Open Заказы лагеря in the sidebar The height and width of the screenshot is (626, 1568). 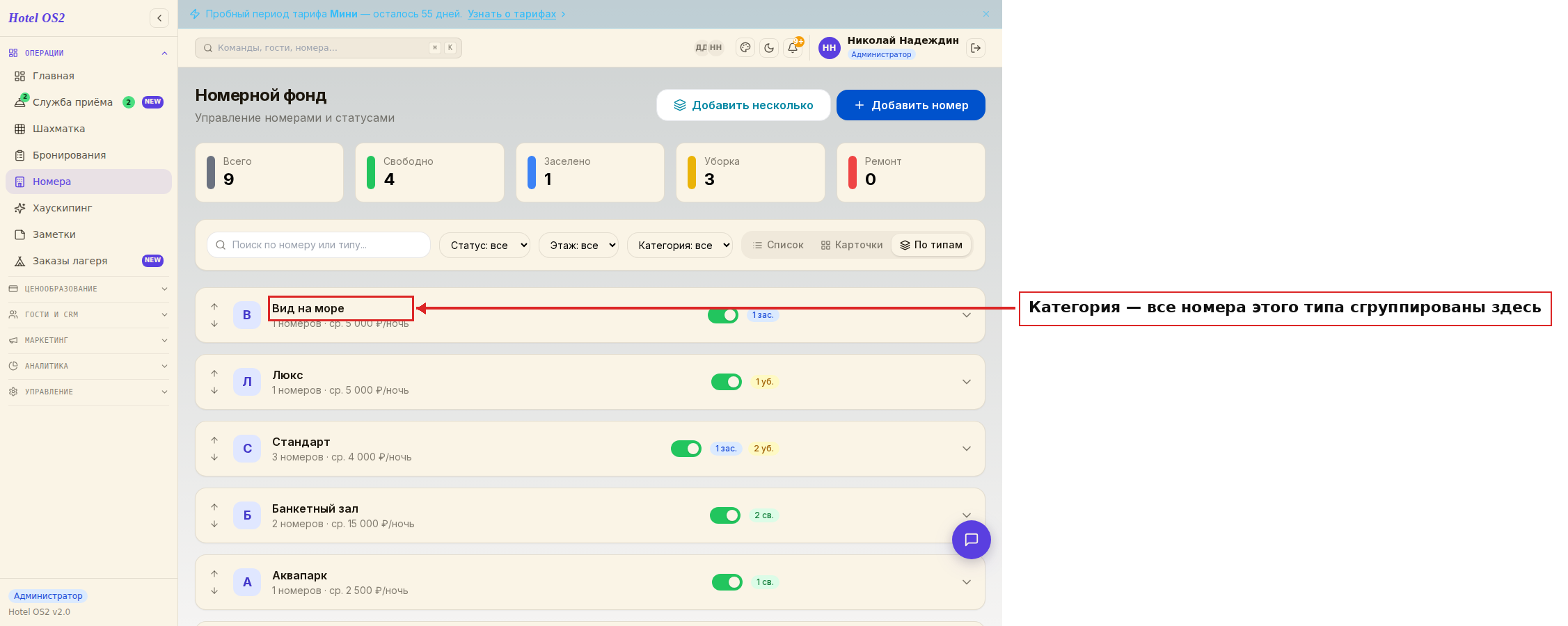(88, 261)
